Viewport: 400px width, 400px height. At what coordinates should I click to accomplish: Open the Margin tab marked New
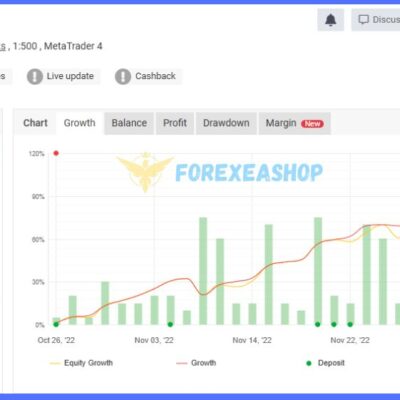click(x=295, y=123)
